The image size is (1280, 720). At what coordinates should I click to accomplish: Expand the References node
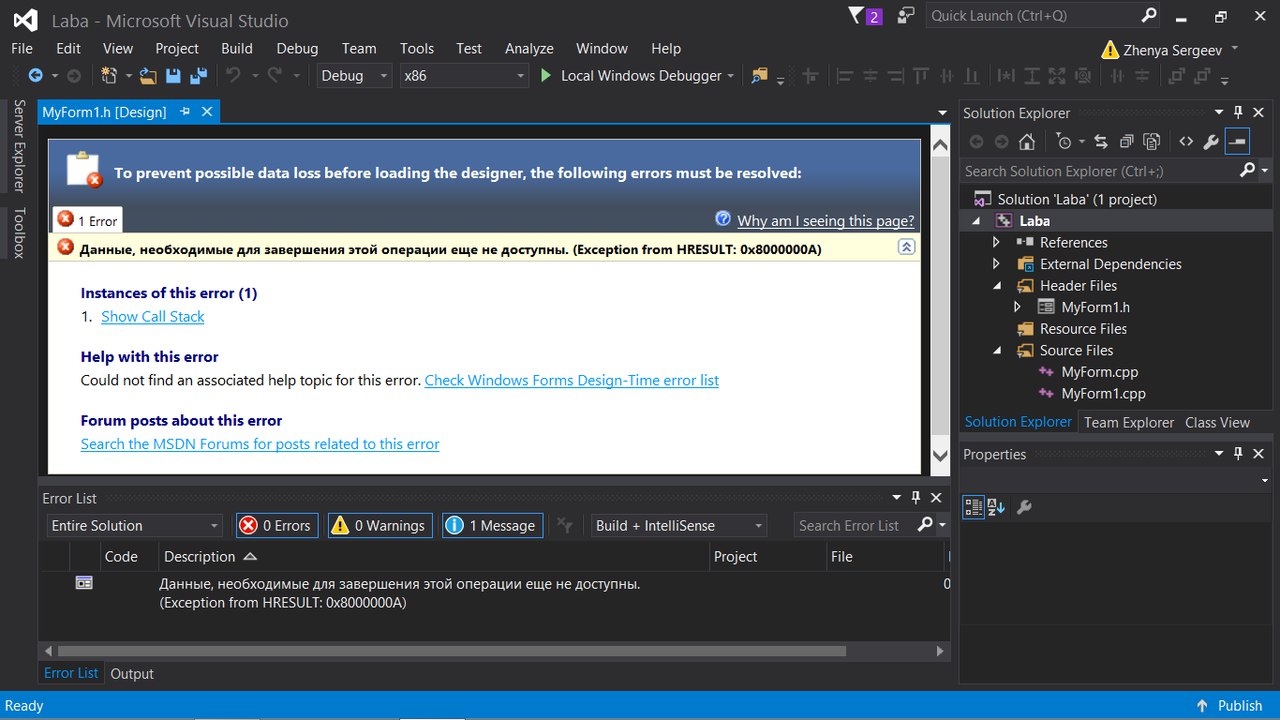click(996, 242)
